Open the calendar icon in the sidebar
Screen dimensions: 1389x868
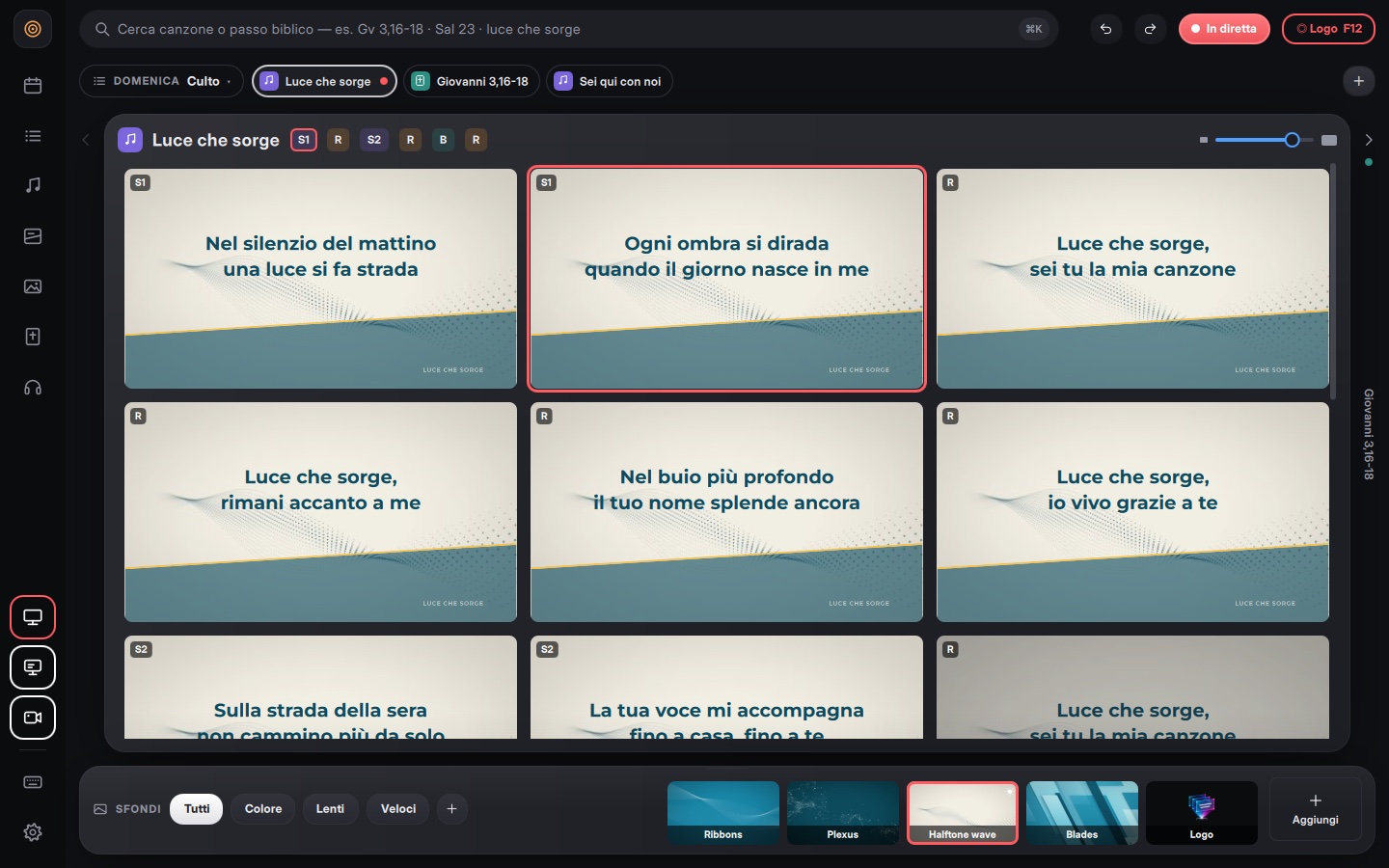33,86
